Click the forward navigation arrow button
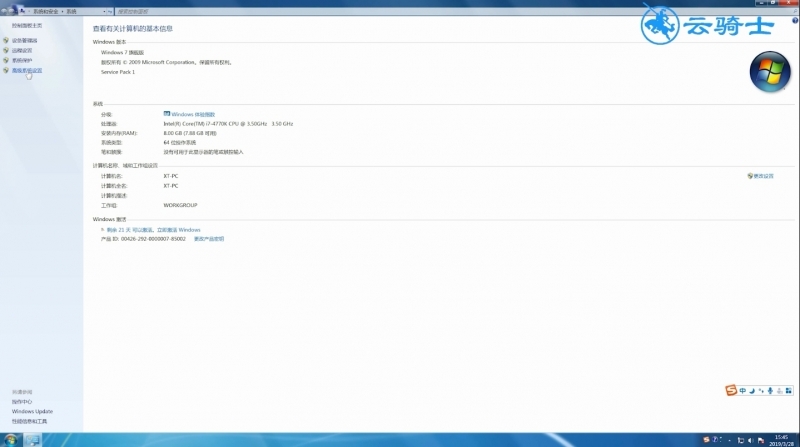 (x=12, y=11)
